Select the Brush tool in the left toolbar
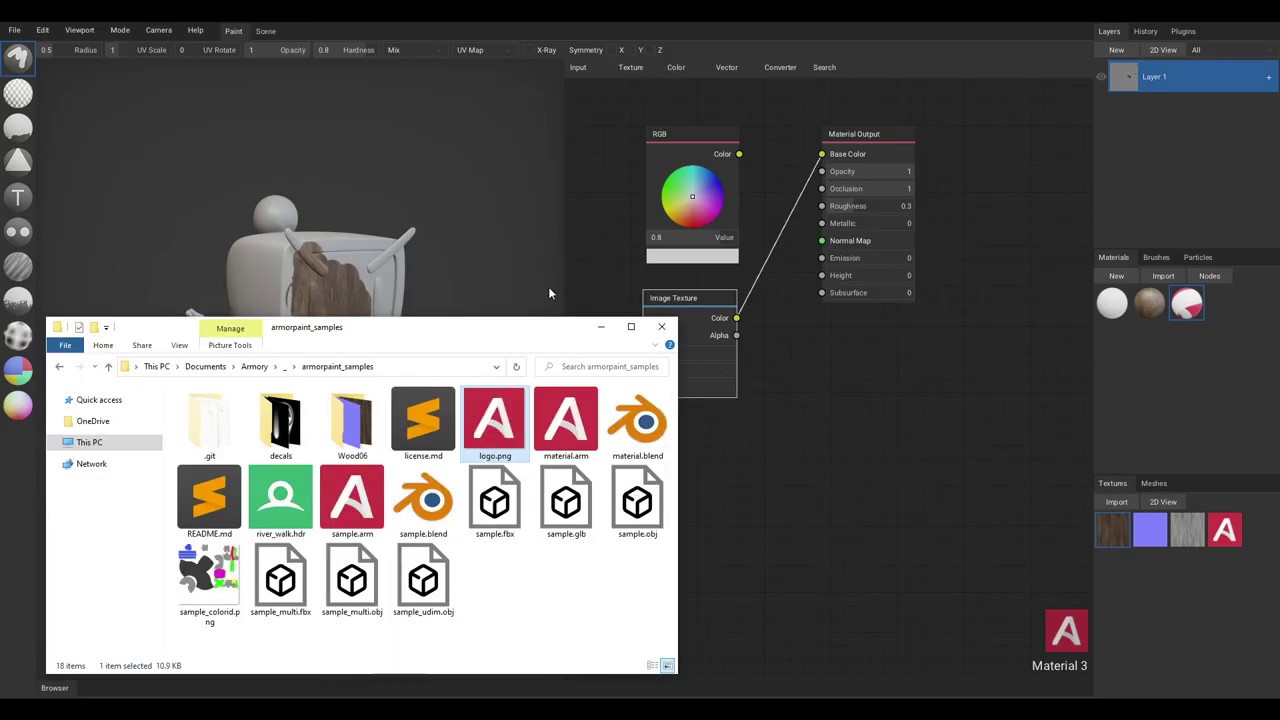This screenshot has width=1280, height=720. click(x=18, y=58)
